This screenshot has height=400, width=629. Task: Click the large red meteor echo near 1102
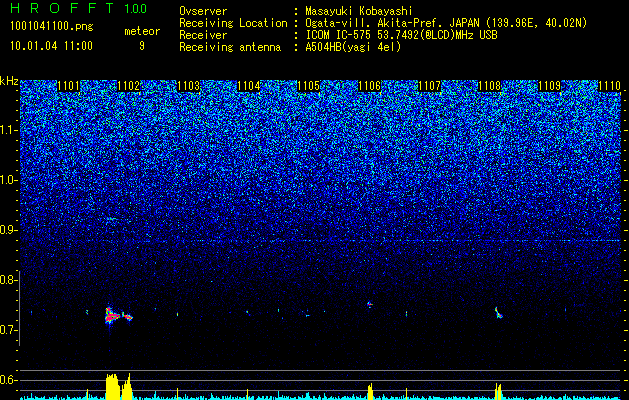coord(112,316)
